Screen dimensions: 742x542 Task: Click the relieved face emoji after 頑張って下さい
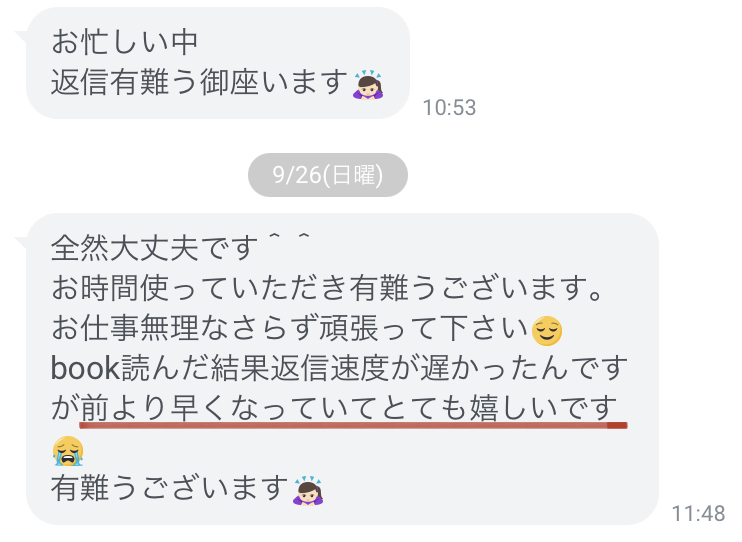(x=547, y=330)
